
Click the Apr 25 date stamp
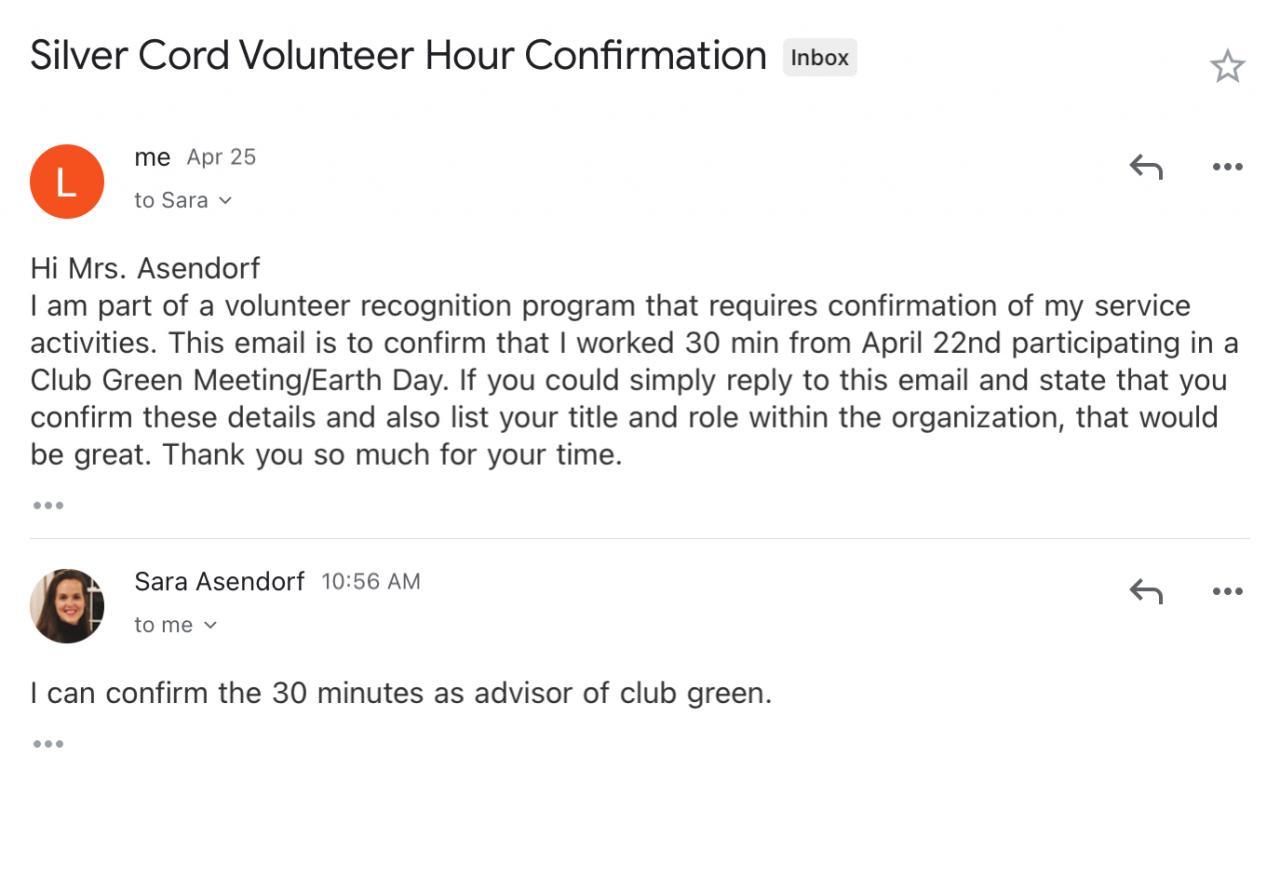[221, 158]
